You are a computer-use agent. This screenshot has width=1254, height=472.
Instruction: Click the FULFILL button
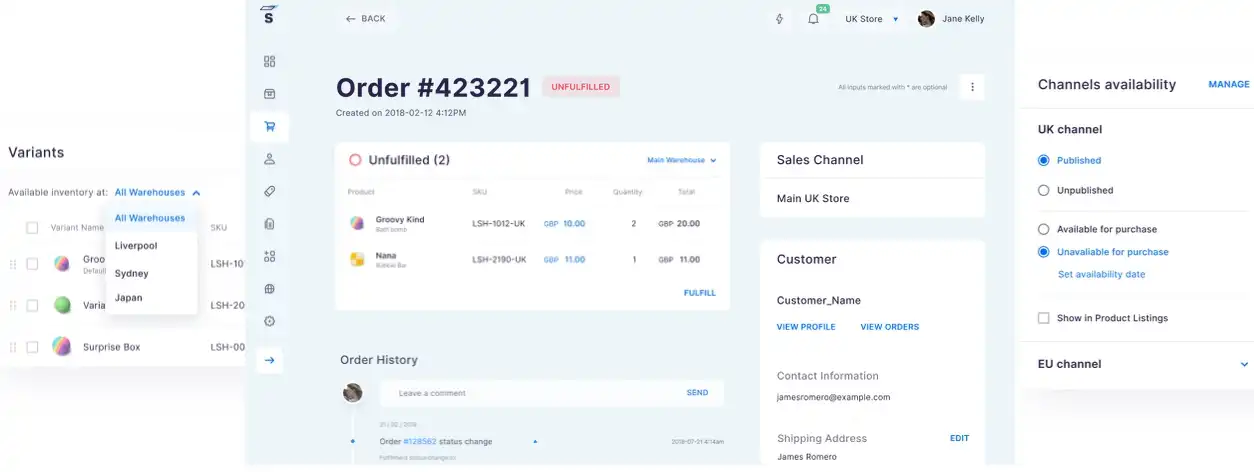pos(700,293)
